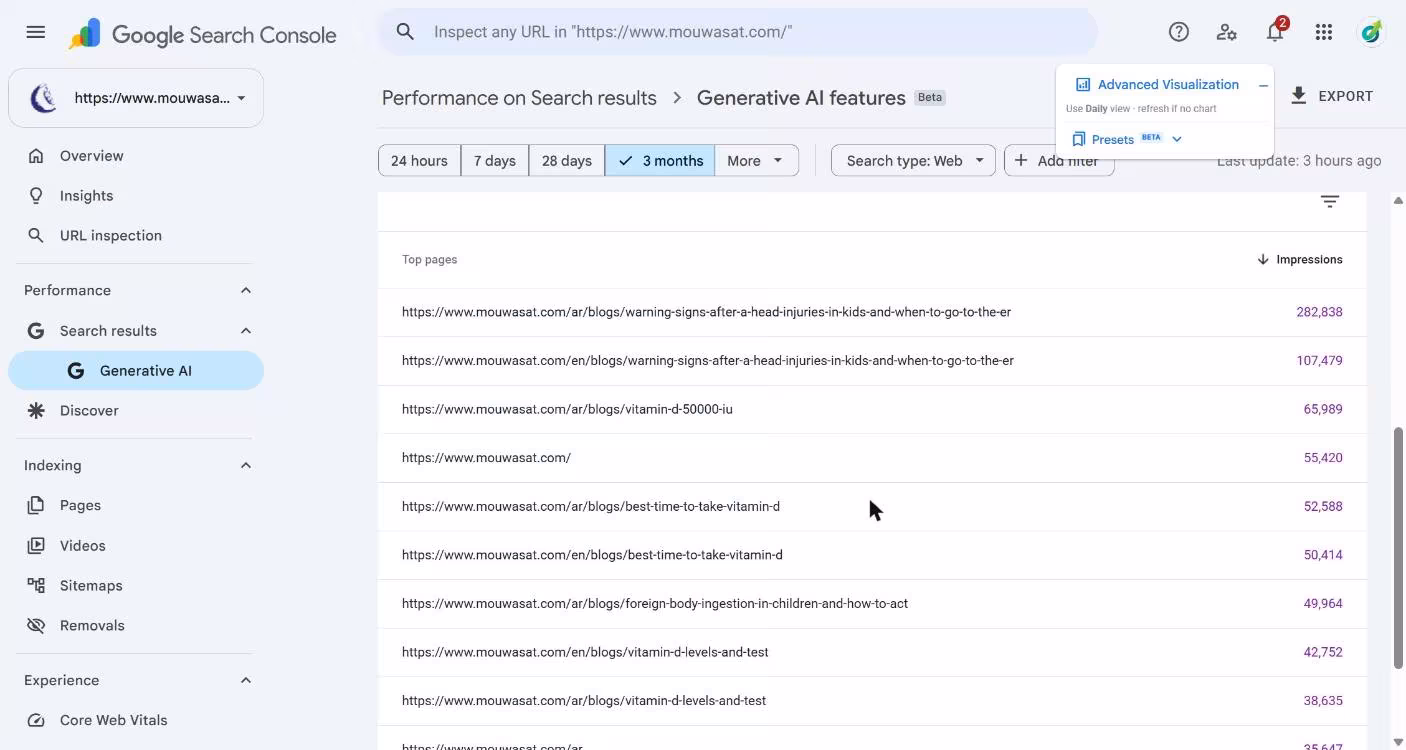Open the property selector dropdown
This screenshot has width=1406, height=750.
(136, 98)
